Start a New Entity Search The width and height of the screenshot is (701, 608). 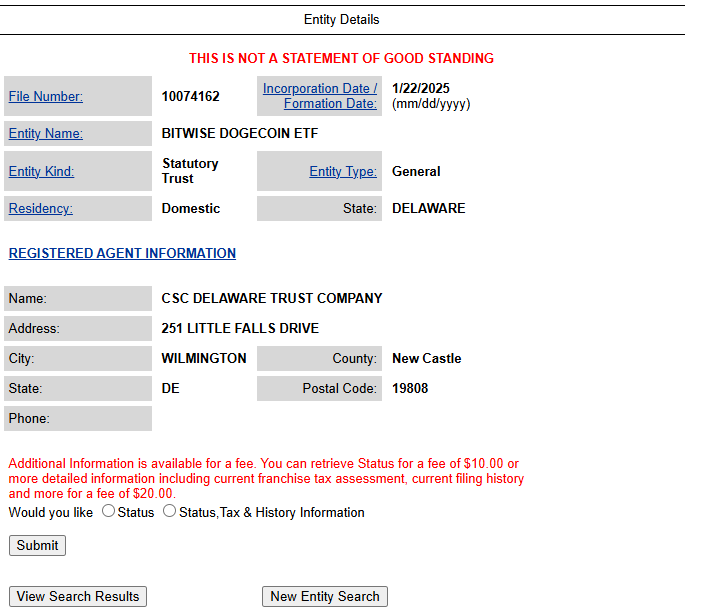[325, 596]
